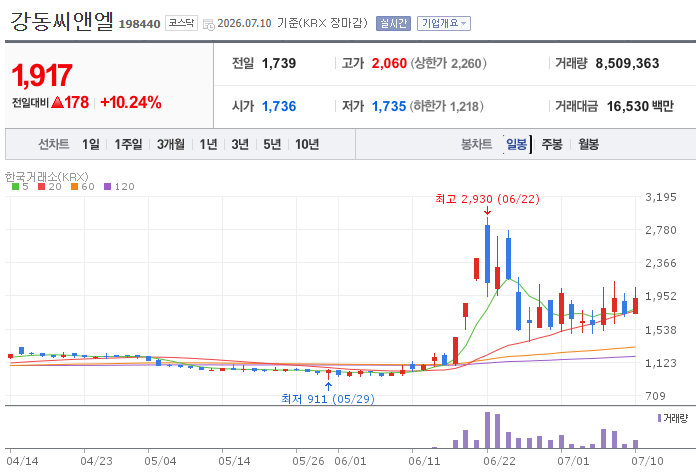This screenshot has height=476, width=696.
Task: Click the tallest volume bar at 06/22
Action: tap(487, 430)
